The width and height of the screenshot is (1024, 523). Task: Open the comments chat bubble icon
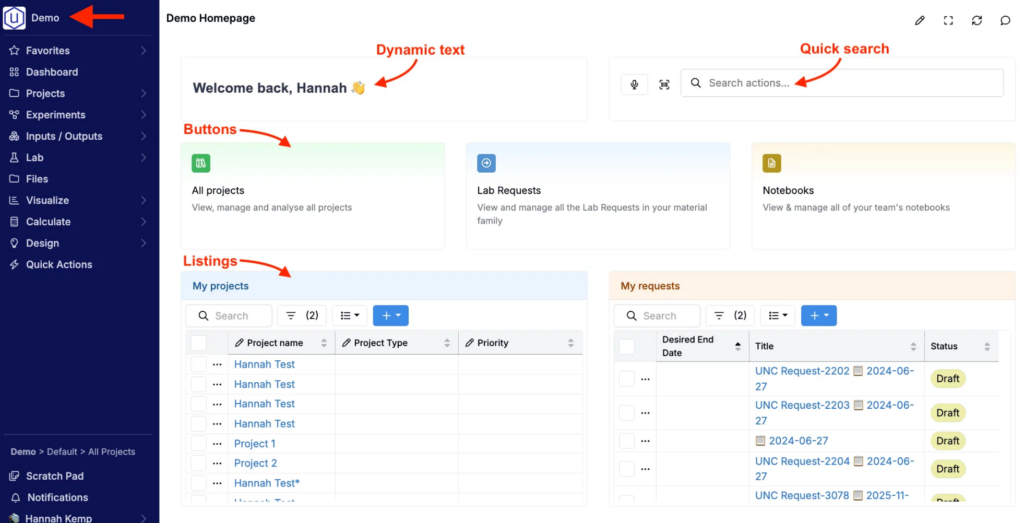click(1005, 20)
